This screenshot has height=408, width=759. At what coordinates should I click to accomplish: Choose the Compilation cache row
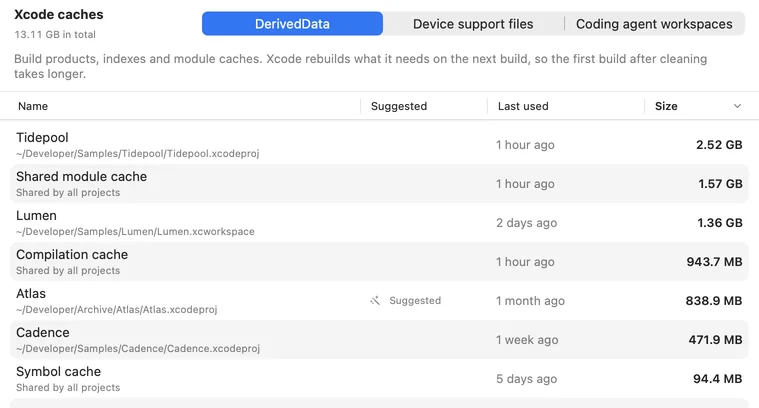380,262
